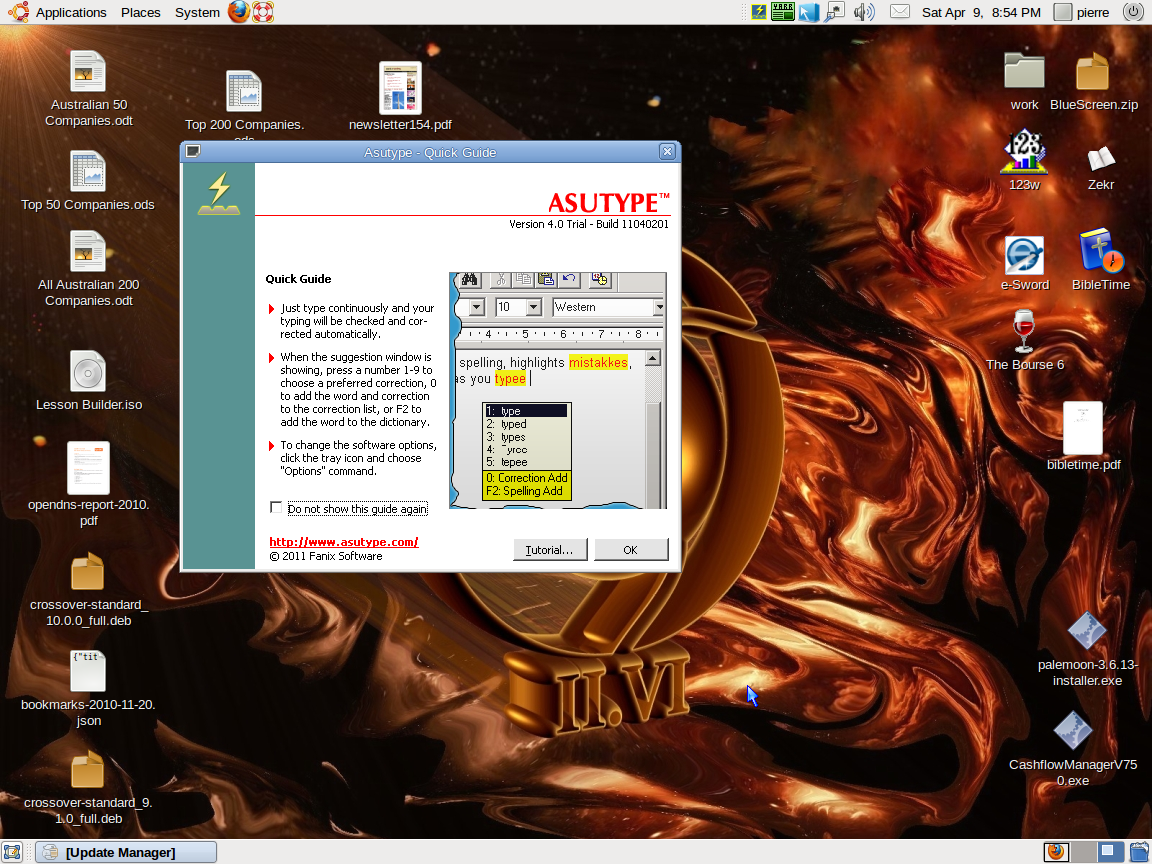Click the Asutype lightning bolt logo

[218, 190]
